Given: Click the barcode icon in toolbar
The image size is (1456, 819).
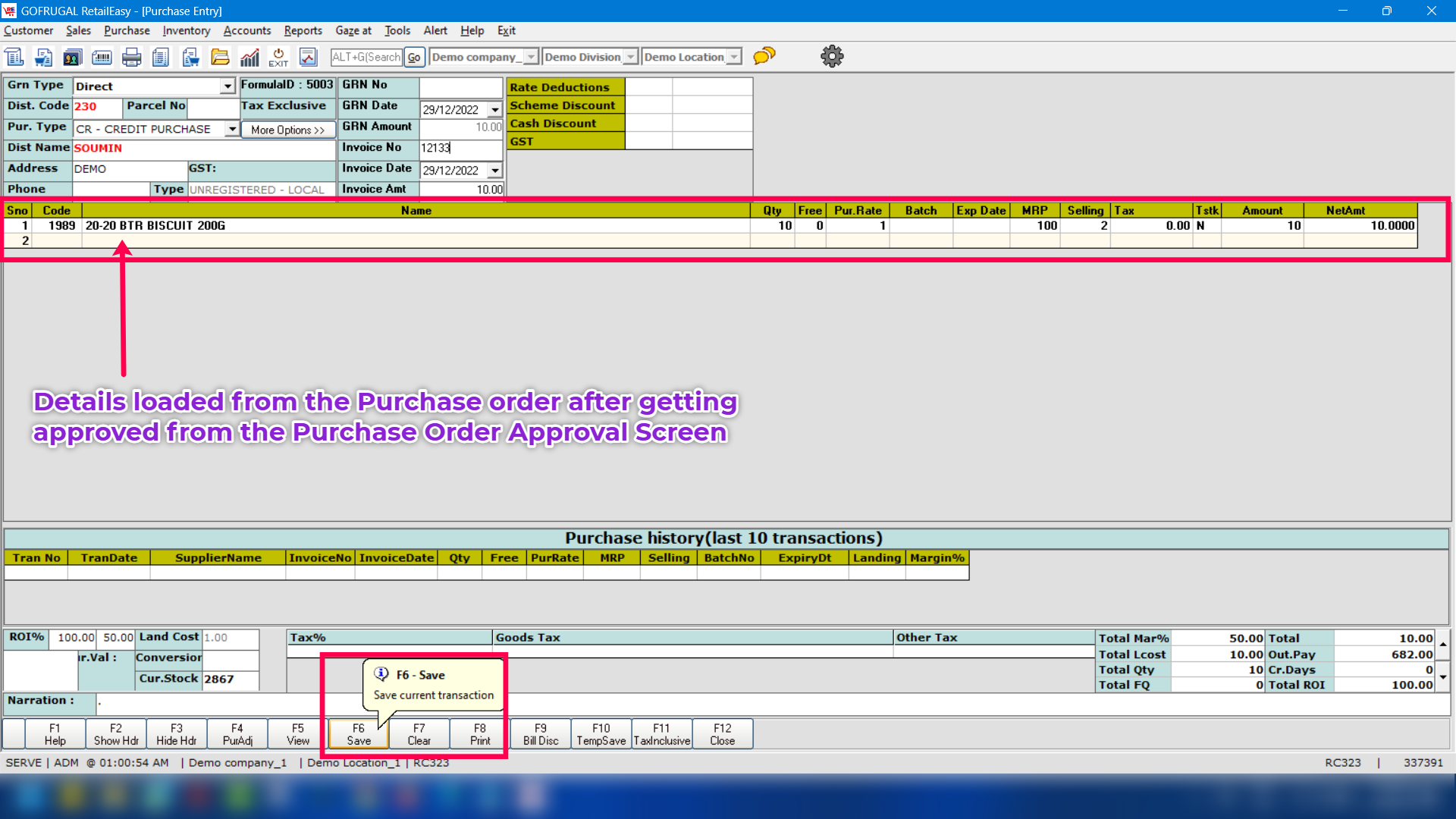Looking at the screenshot, I should (102, 57).
